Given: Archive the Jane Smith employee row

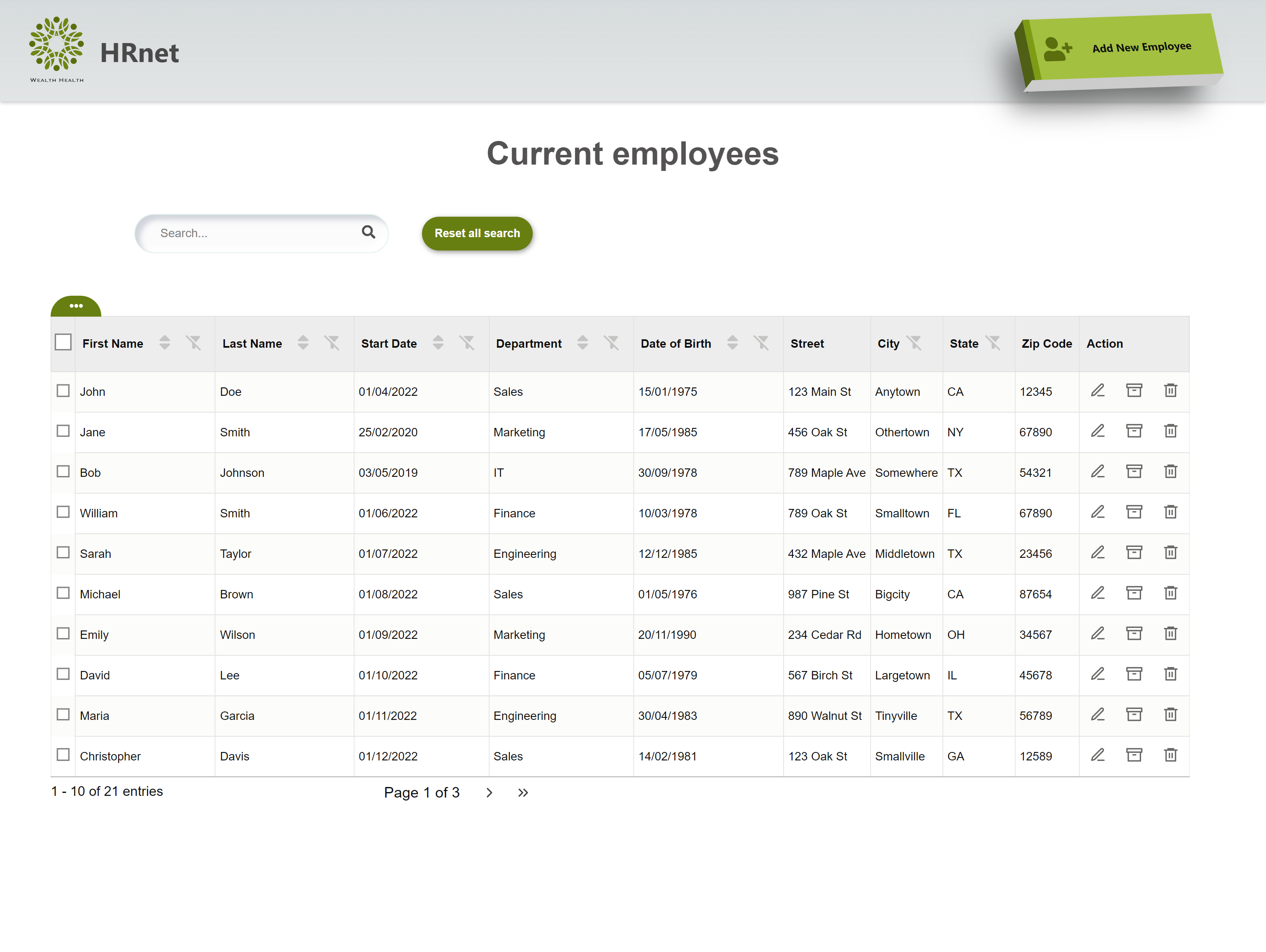Looking at the screenshot, I should point(1134,431).
